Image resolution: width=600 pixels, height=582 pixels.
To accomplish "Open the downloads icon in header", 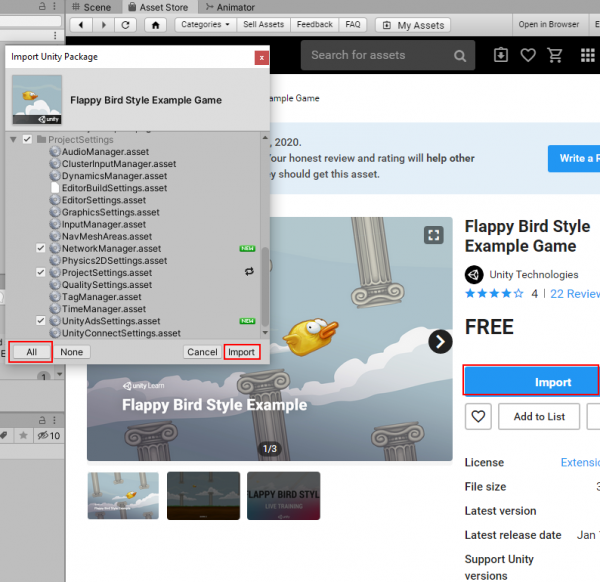I will 501,55.
